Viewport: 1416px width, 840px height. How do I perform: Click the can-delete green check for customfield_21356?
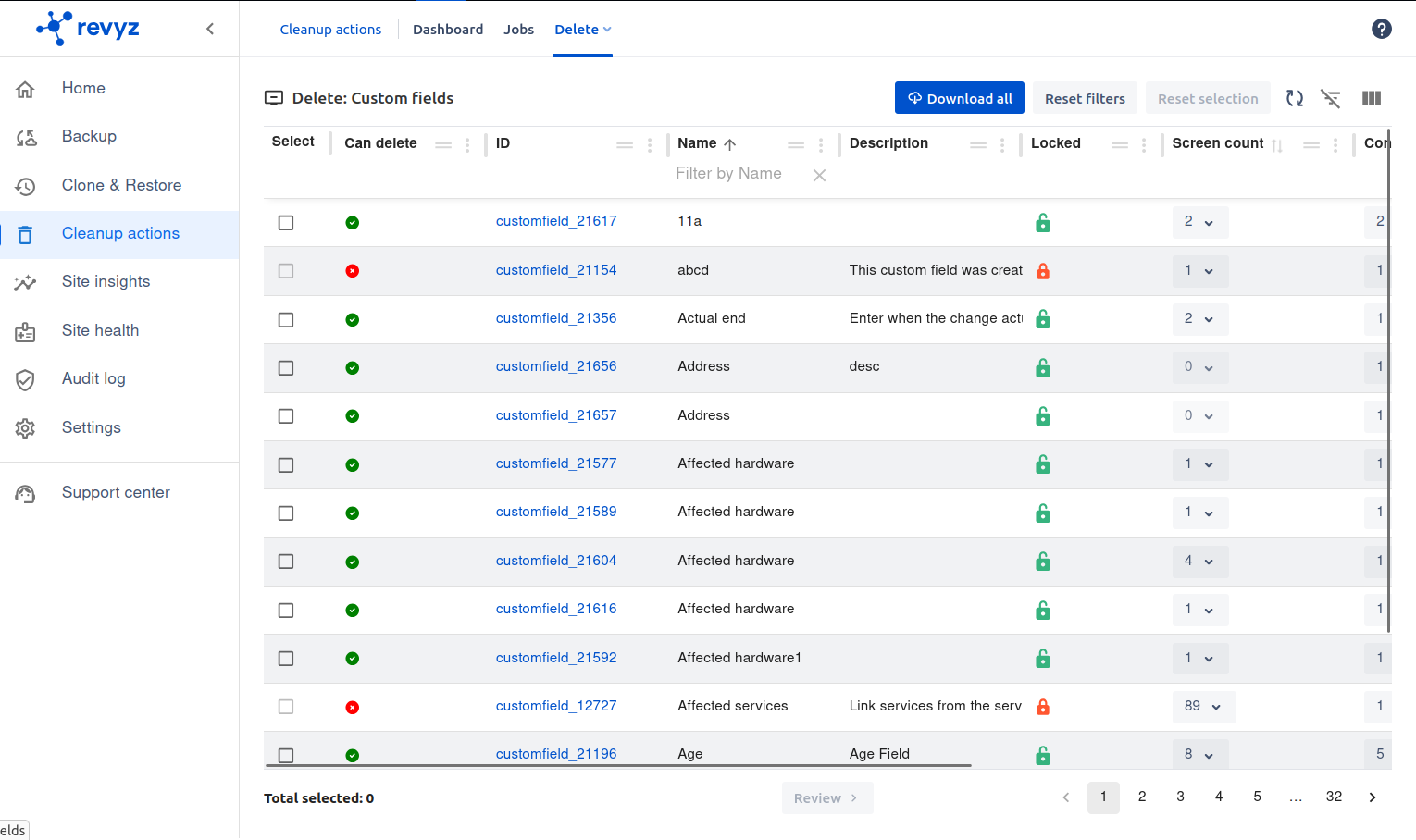pyautogui.click(x=353, y=320)
